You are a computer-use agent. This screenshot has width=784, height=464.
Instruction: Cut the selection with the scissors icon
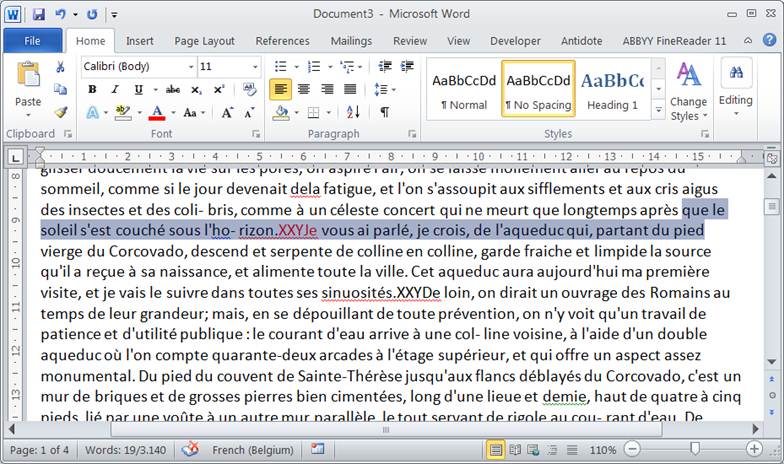(x=60, y=67)
